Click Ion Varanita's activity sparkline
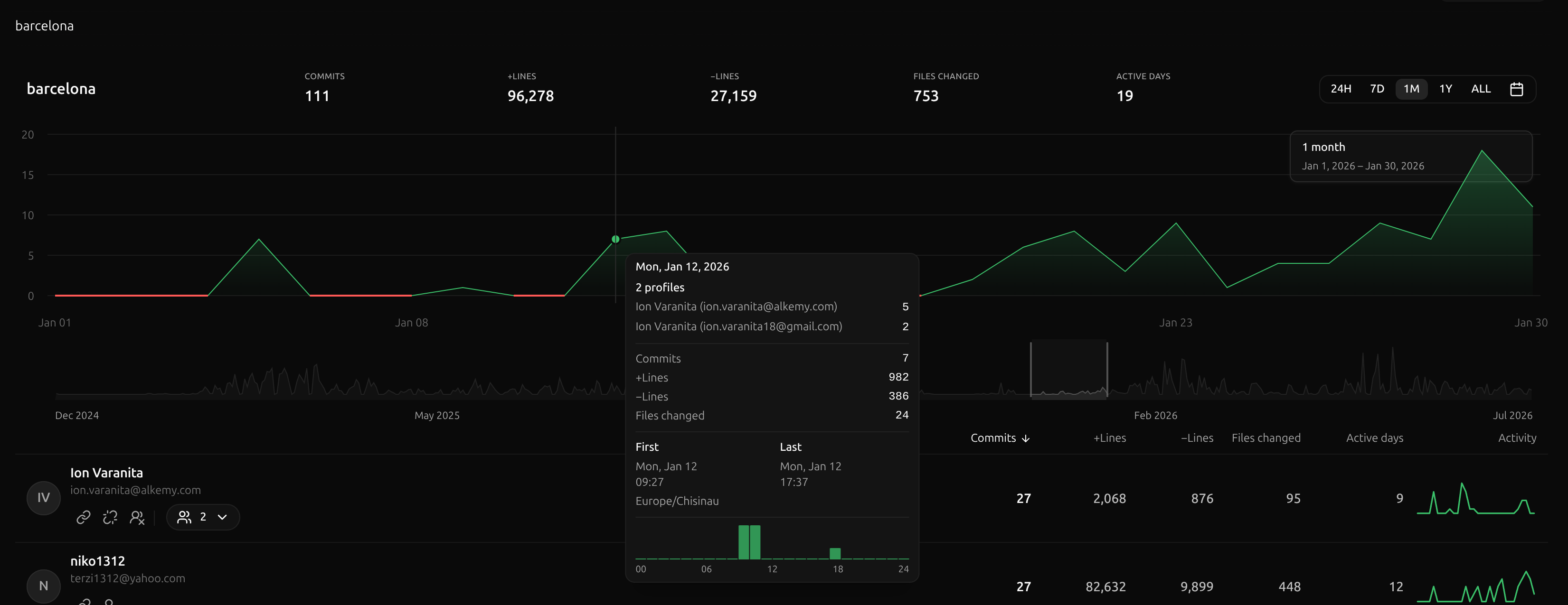This screenshot has height=605, width=1568. coord(1475,499)
